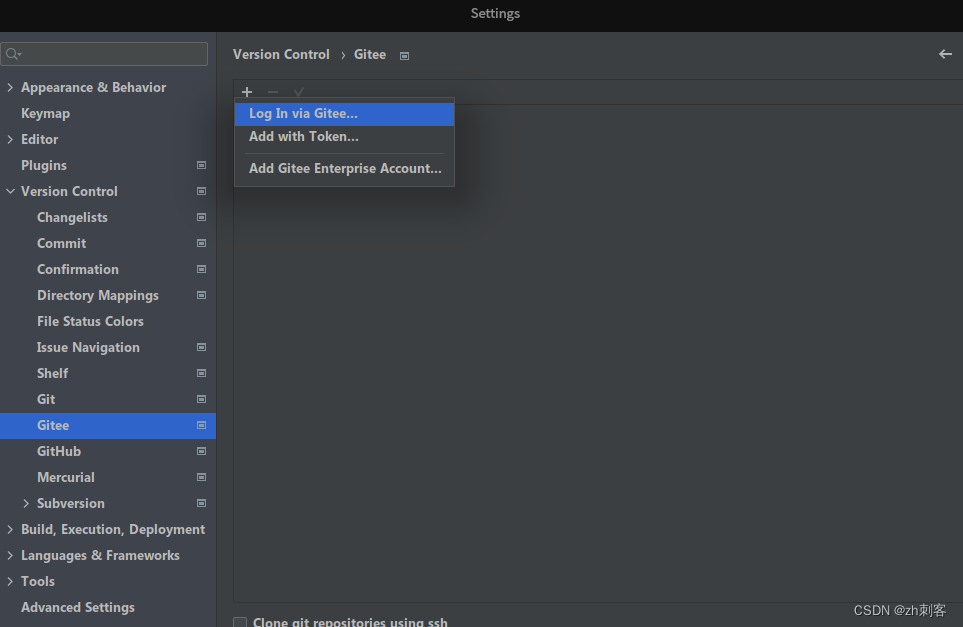This screenshot has height=627, width=963.
Task: Click project-level icon in Issue Navigation row
Action: pos(201,347)
